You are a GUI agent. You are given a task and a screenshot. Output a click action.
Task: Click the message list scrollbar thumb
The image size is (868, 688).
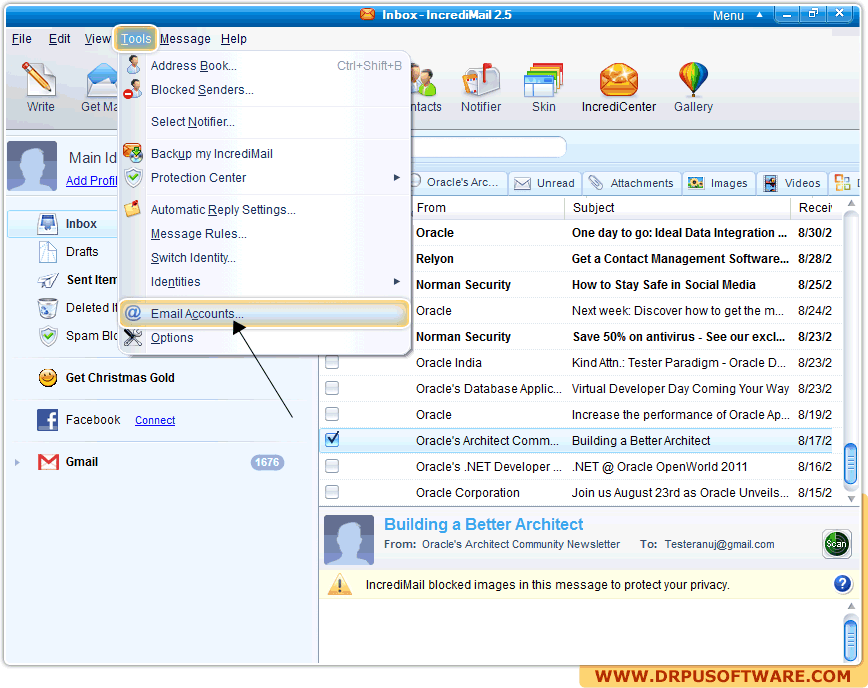tap(850, 463)
